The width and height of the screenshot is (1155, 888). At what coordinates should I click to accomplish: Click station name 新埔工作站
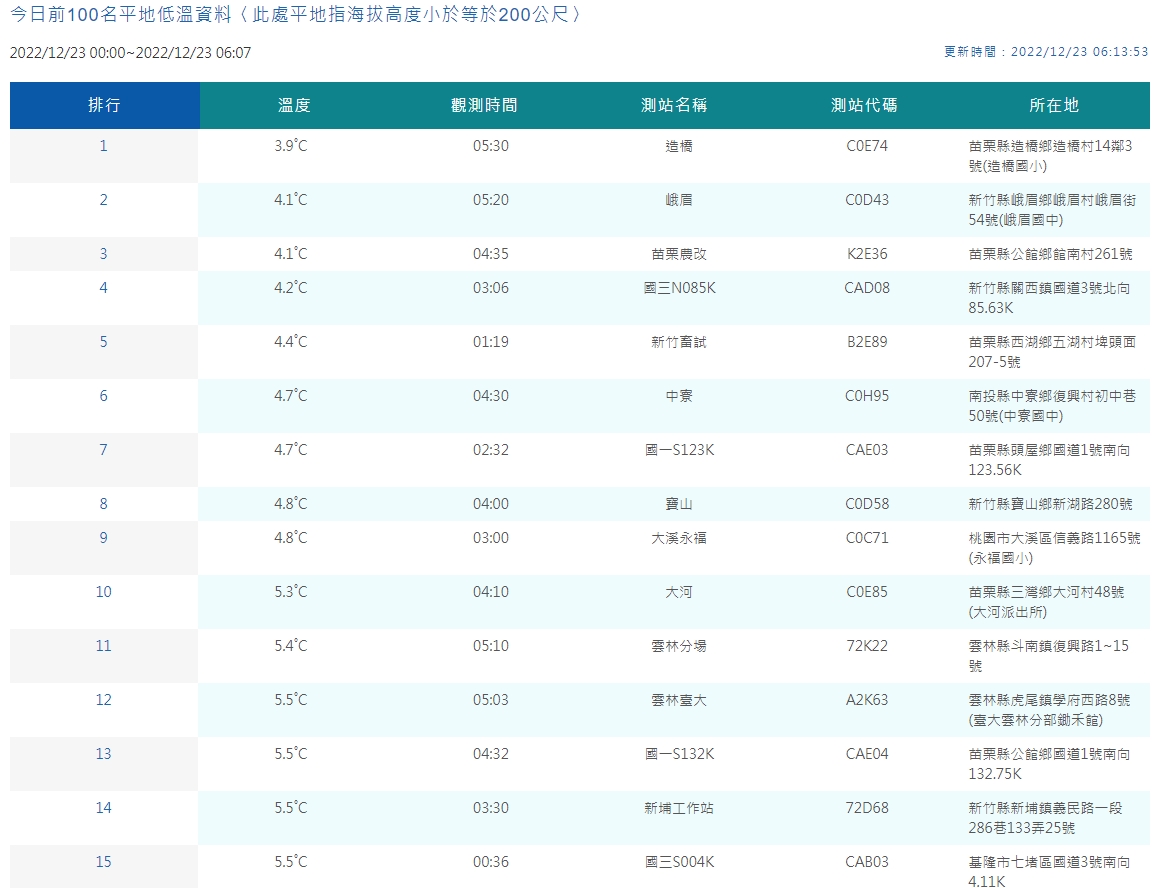click(x=678, y=808)
